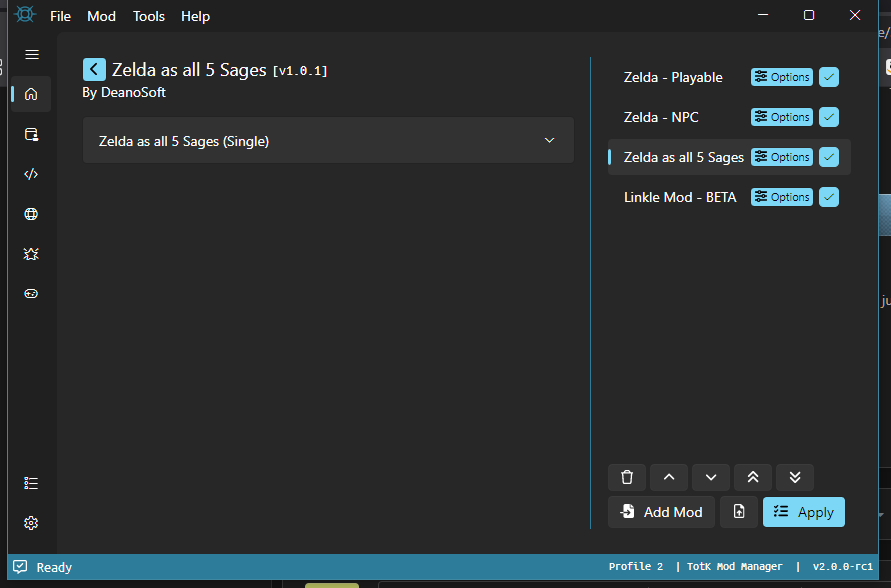
Task: Toggle the Linkle Mod - BETA checkbox
Action: point(829,197)
